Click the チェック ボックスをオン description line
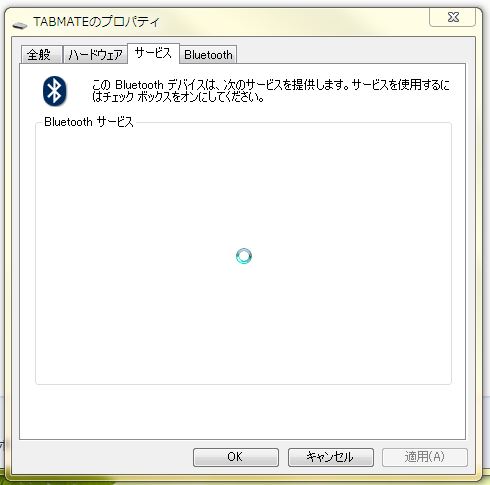 coord(178,97)
